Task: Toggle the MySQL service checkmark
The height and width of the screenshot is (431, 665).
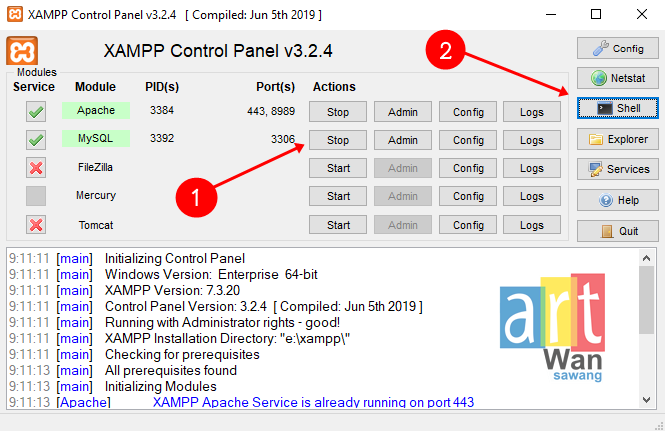Action: tap(36, 140)
